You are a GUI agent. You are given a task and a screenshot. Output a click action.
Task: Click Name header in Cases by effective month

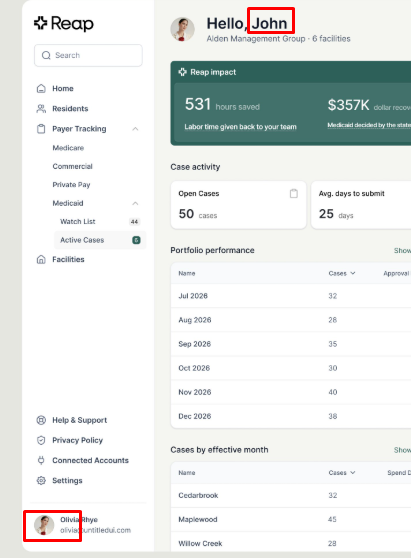[x=187, y=473]
